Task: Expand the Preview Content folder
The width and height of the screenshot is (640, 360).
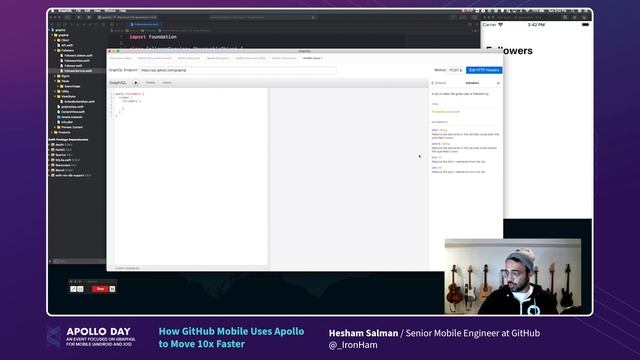Action: tap(55, 127)
